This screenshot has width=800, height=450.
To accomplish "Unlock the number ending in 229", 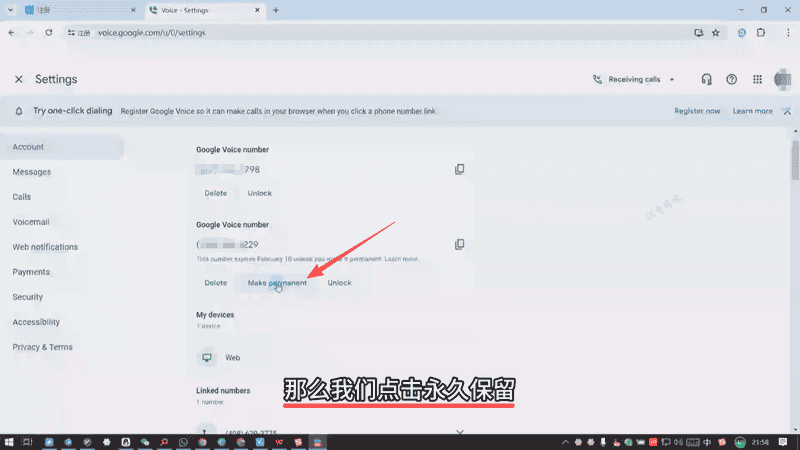I will (x=339, y=283).
